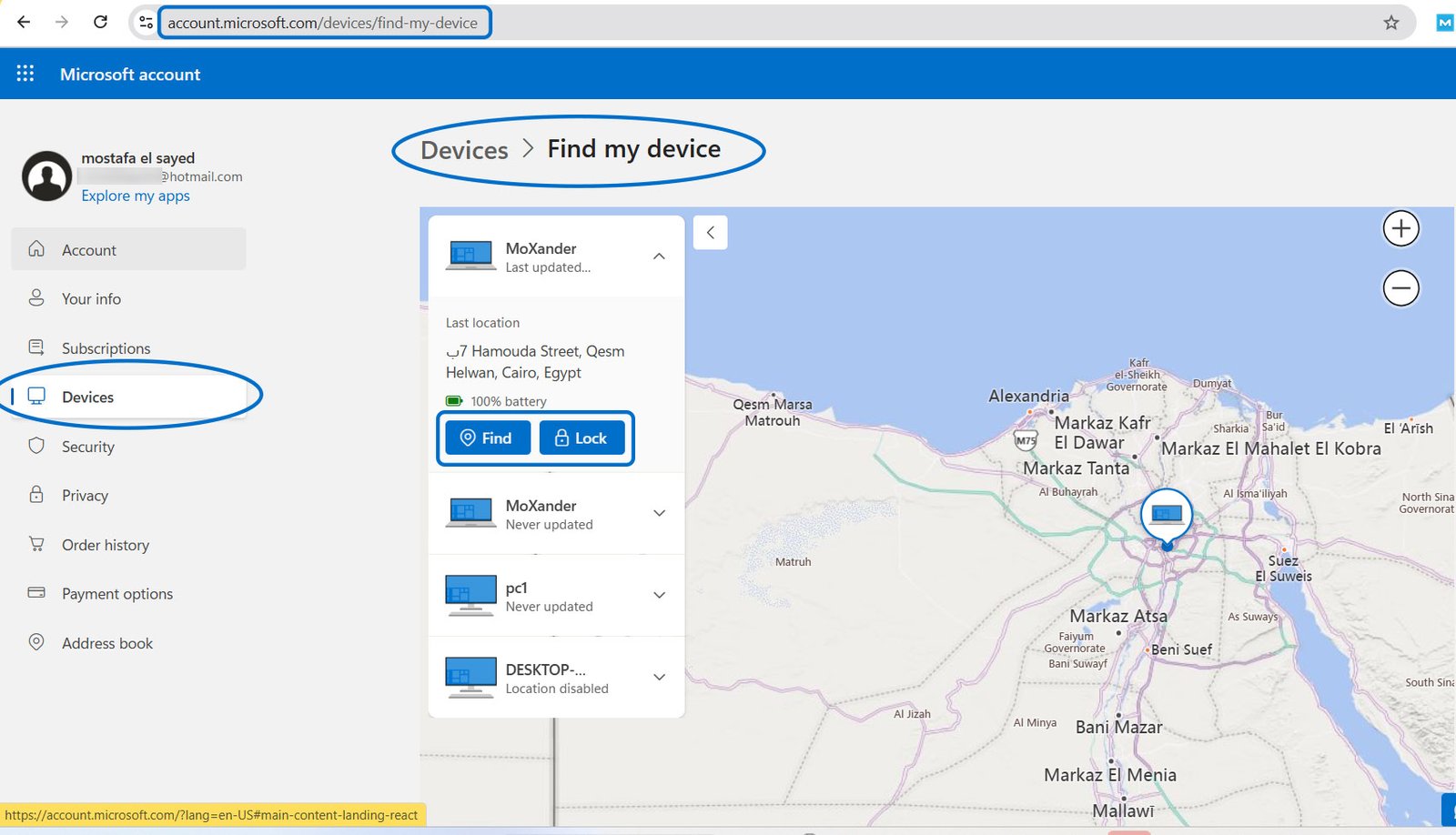The height and width of the screenshot is (835, 1456).
Task: Select Account in the sidebar
Action: [x=128, y=249]
